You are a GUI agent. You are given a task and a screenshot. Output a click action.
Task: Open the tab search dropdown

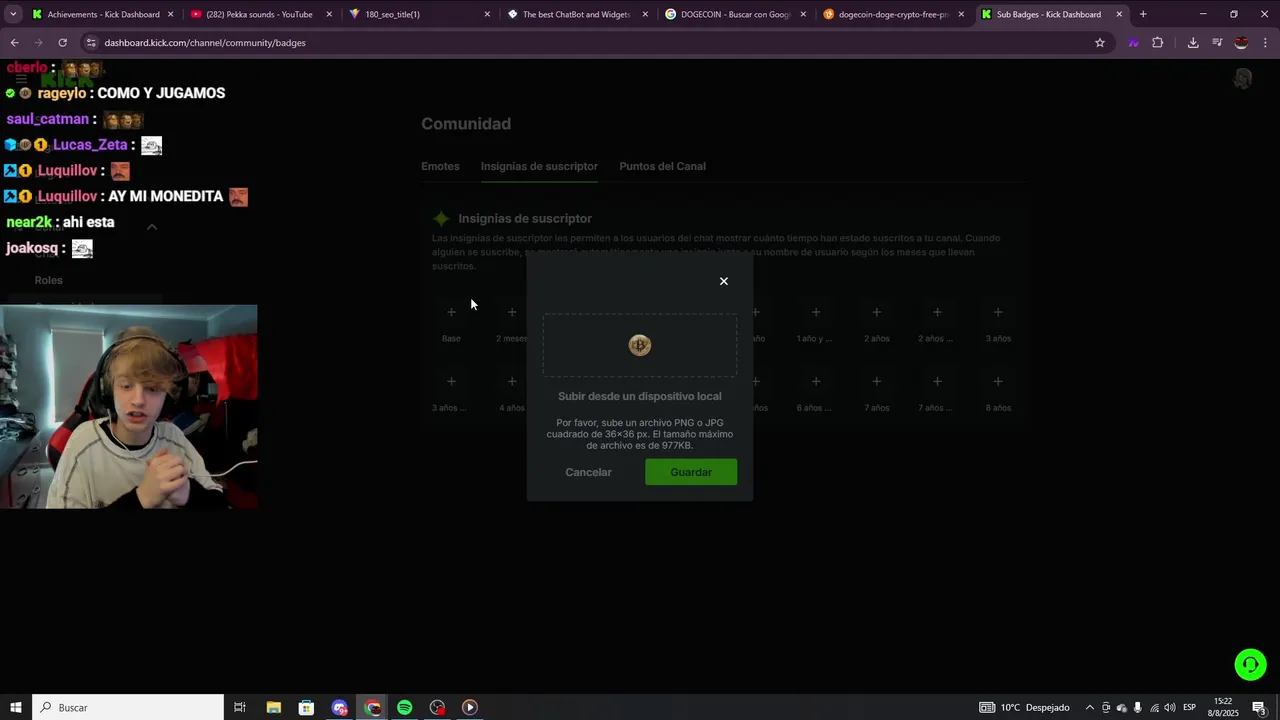[x=13, y=14]
